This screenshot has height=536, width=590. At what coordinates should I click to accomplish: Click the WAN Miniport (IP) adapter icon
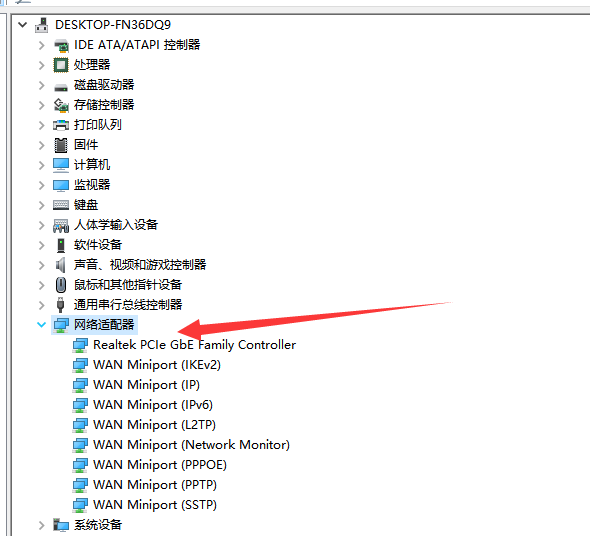pos(80,385)
